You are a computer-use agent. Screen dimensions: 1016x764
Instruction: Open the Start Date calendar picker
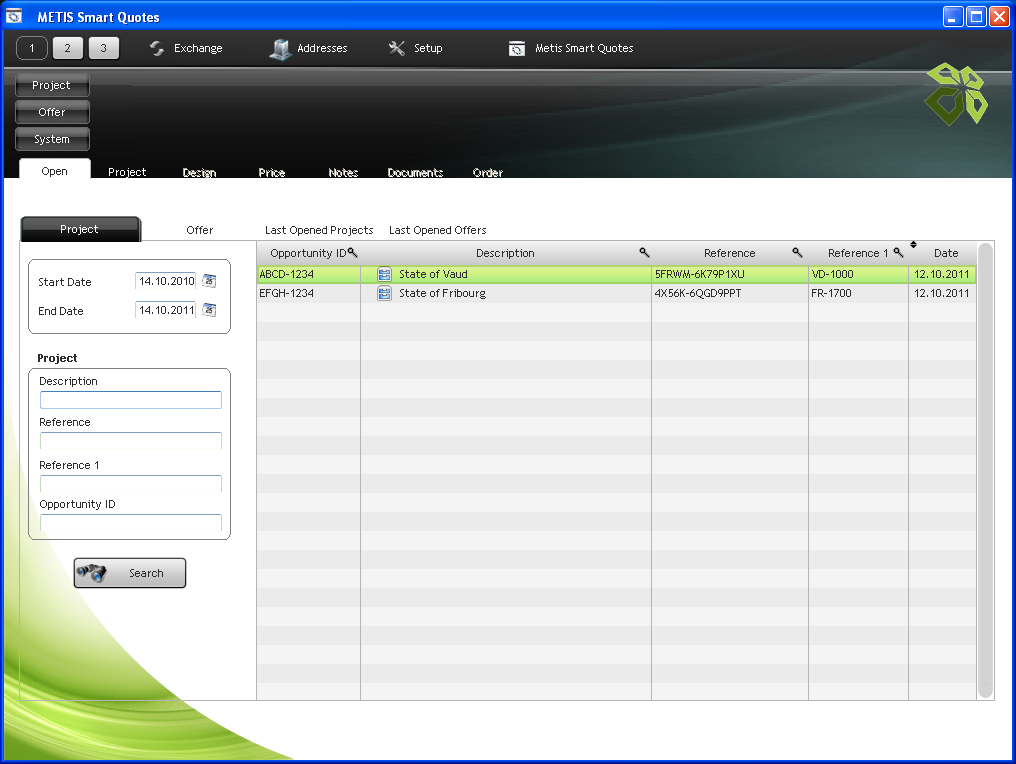coord(209,281)
